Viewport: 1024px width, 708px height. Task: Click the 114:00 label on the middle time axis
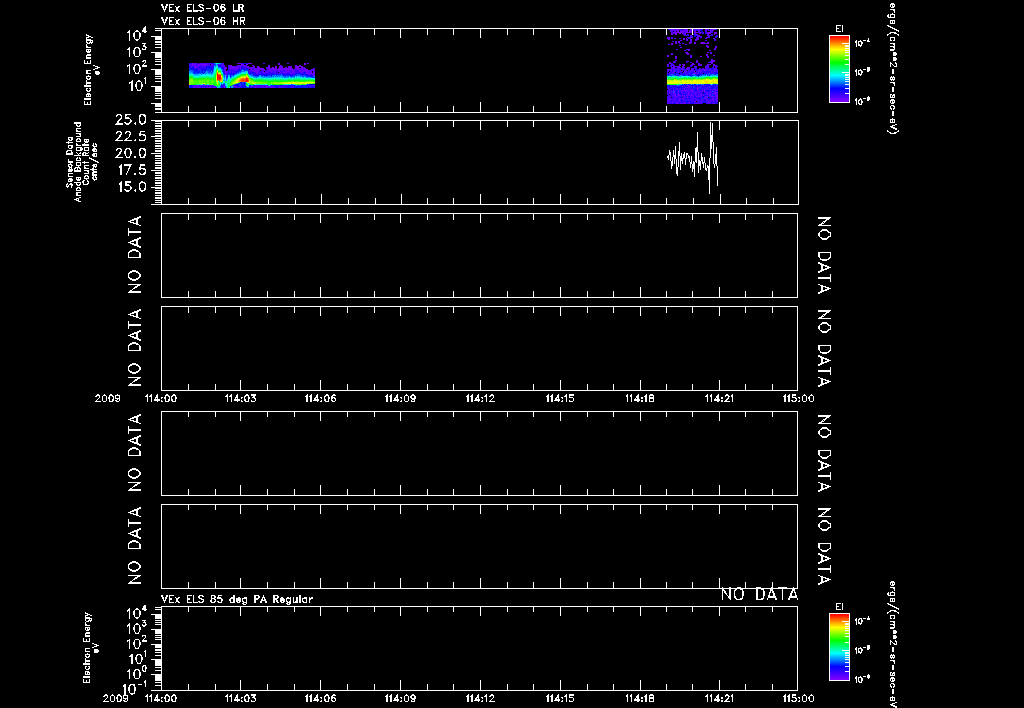(x=161, y=398)
